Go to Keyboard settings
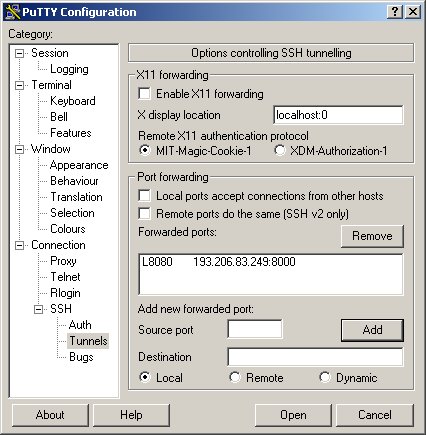This screenshot has height=435, width=426. 73,101
